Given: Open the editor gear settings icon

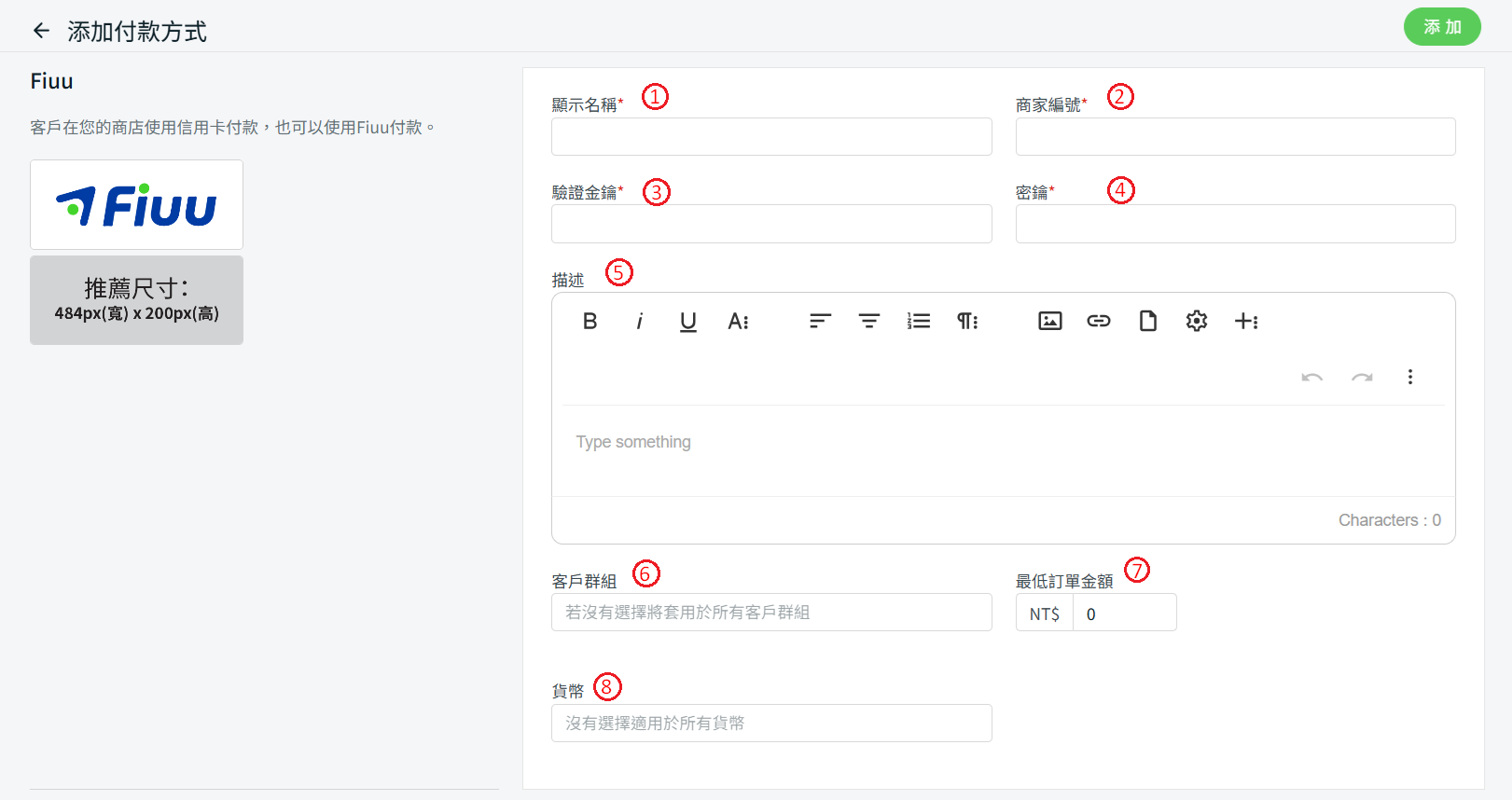Looking at the screenshot, I should click(1197, 322).
